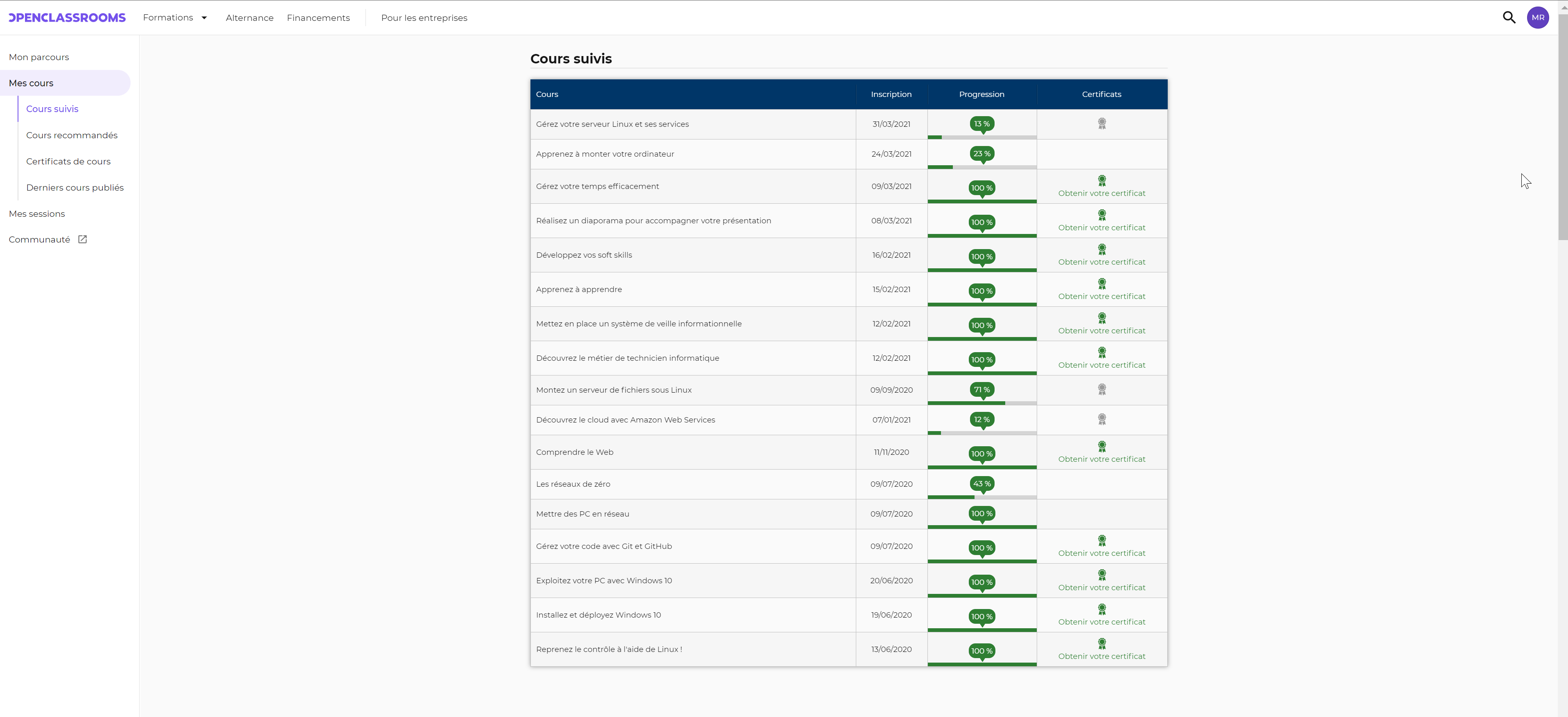Open the Alternance menu item
This screenshot has width=1568, height=717.
(x=250, y=18)
